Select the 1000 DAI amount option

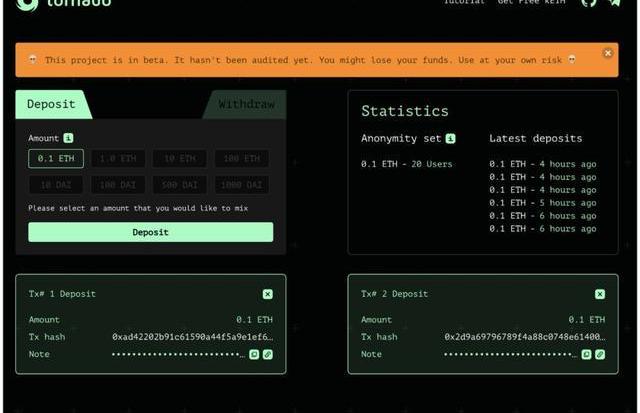[x=241, y=185]
